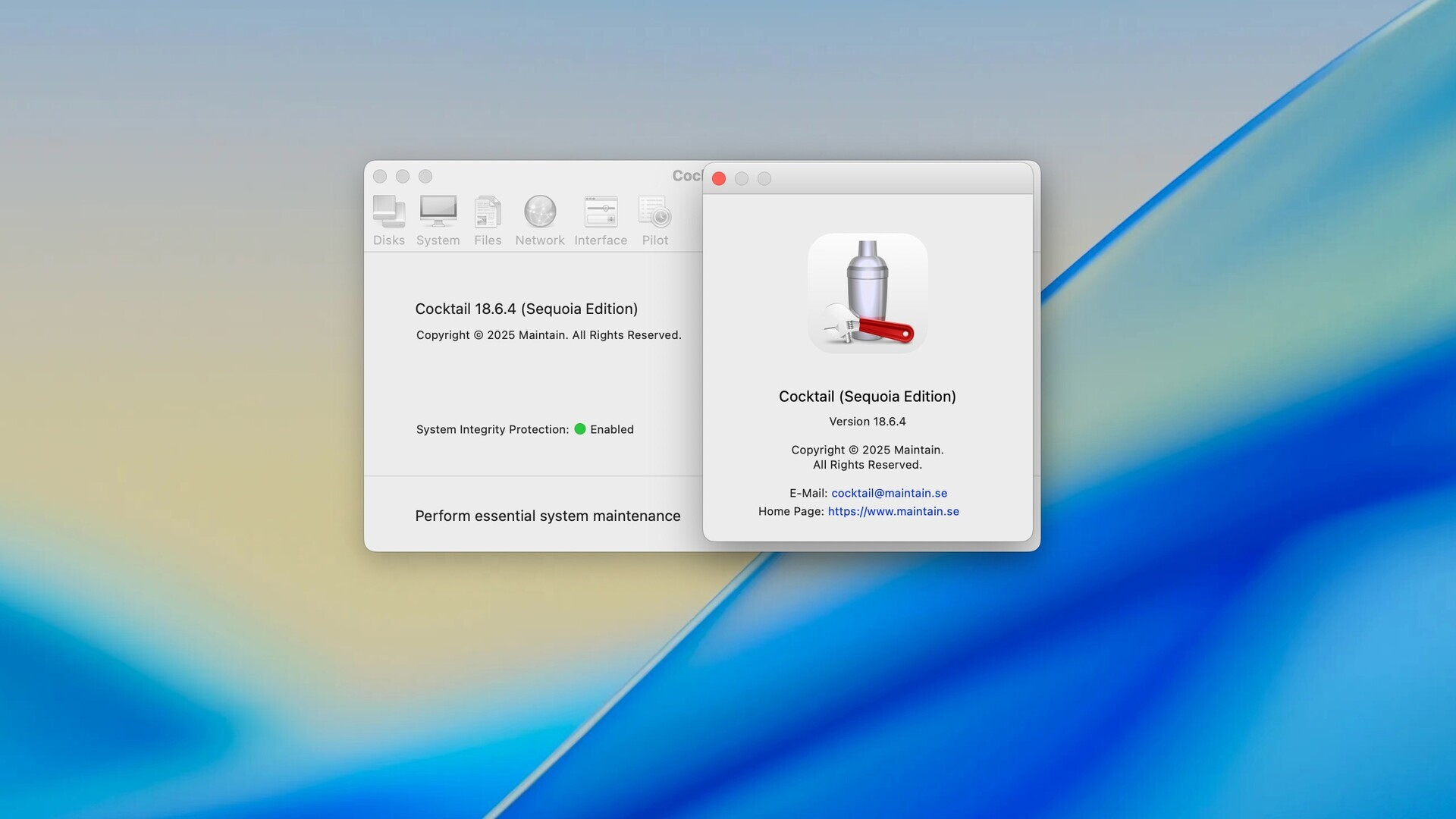Image resolution: width=1456 pixels, height=819 pixels.
Task: Open the https://www.maintain.se home page link
Action: pos(893,511)
